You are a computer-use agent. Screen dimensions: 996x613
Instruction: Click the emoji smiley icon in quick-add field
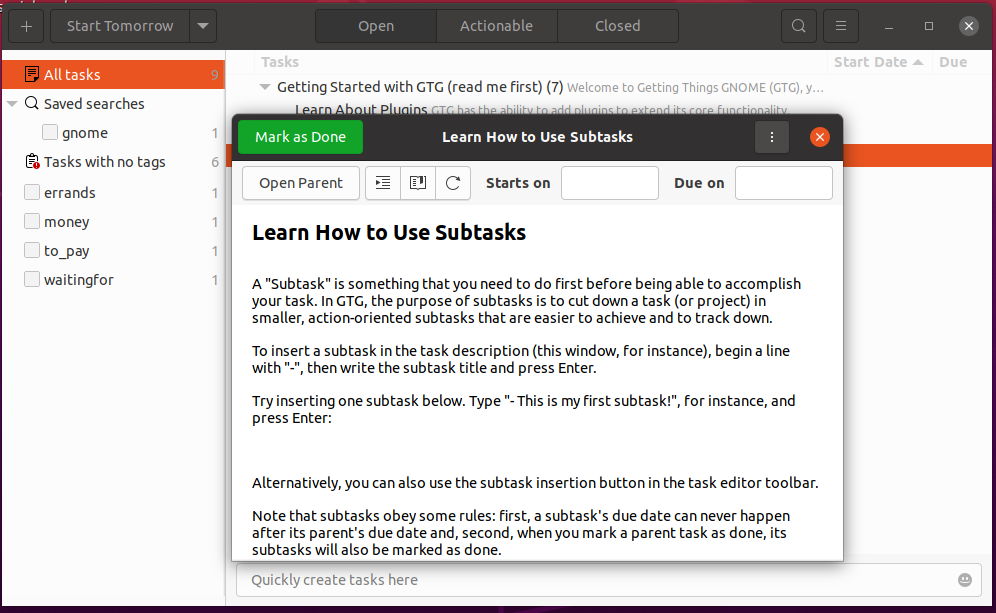pyautogui.click(x=965, y=580)
